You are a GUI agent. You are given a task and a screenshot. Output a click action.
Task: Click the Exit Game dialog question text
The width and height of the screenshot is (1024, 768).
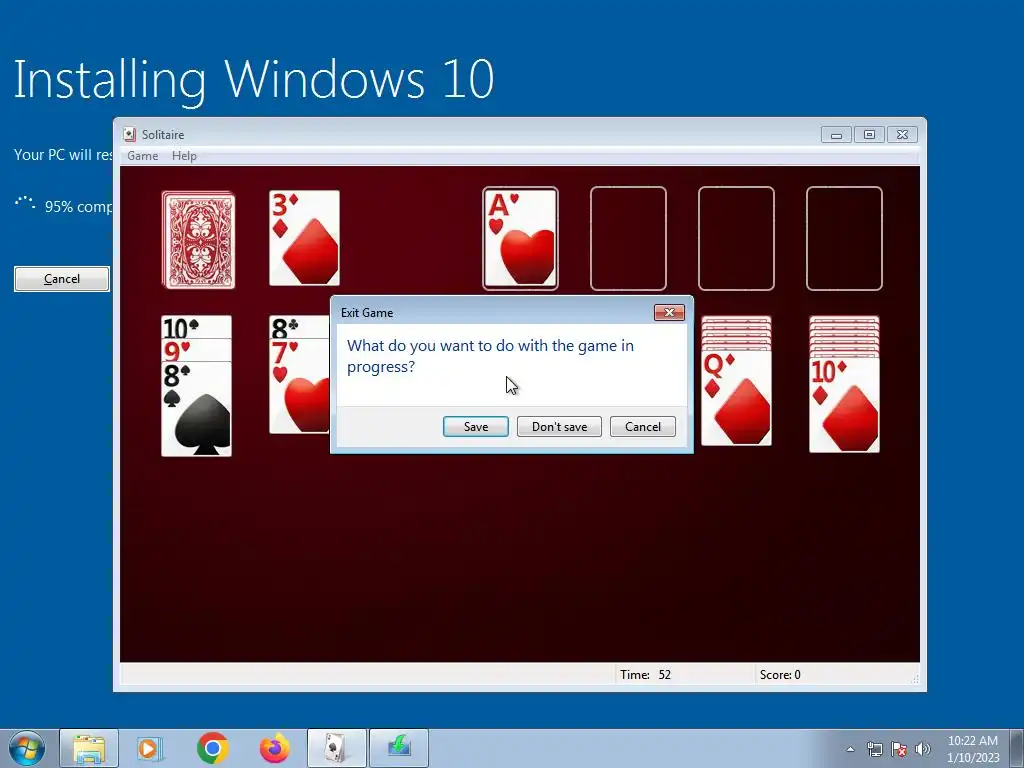490,356
